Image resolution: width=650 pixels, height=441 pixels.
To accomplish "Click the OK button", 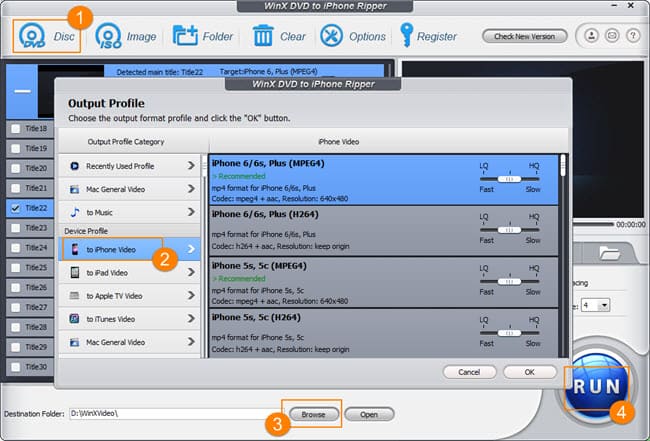I will coord(530,372).
